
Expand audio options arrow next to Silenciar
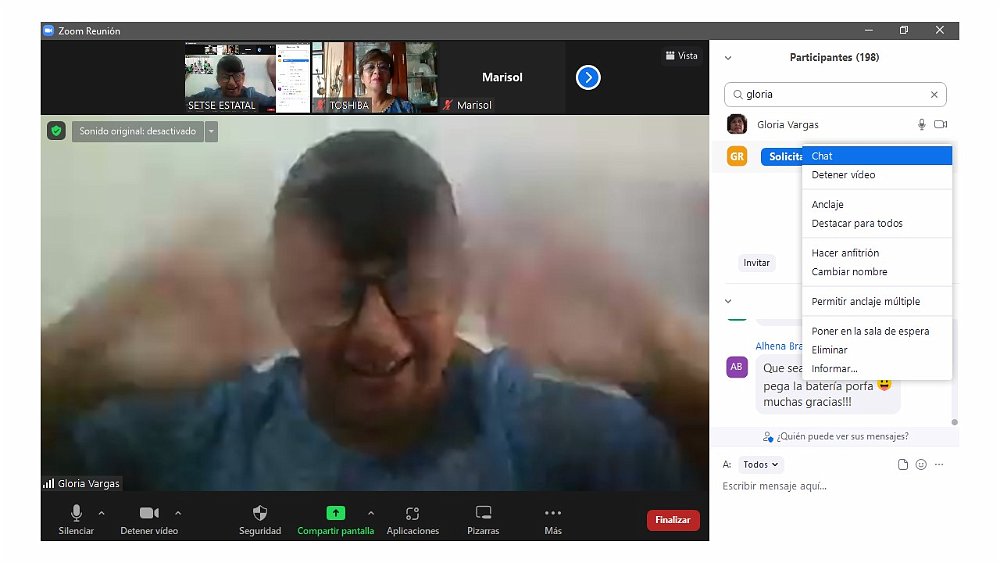click(x=101, y=513)
